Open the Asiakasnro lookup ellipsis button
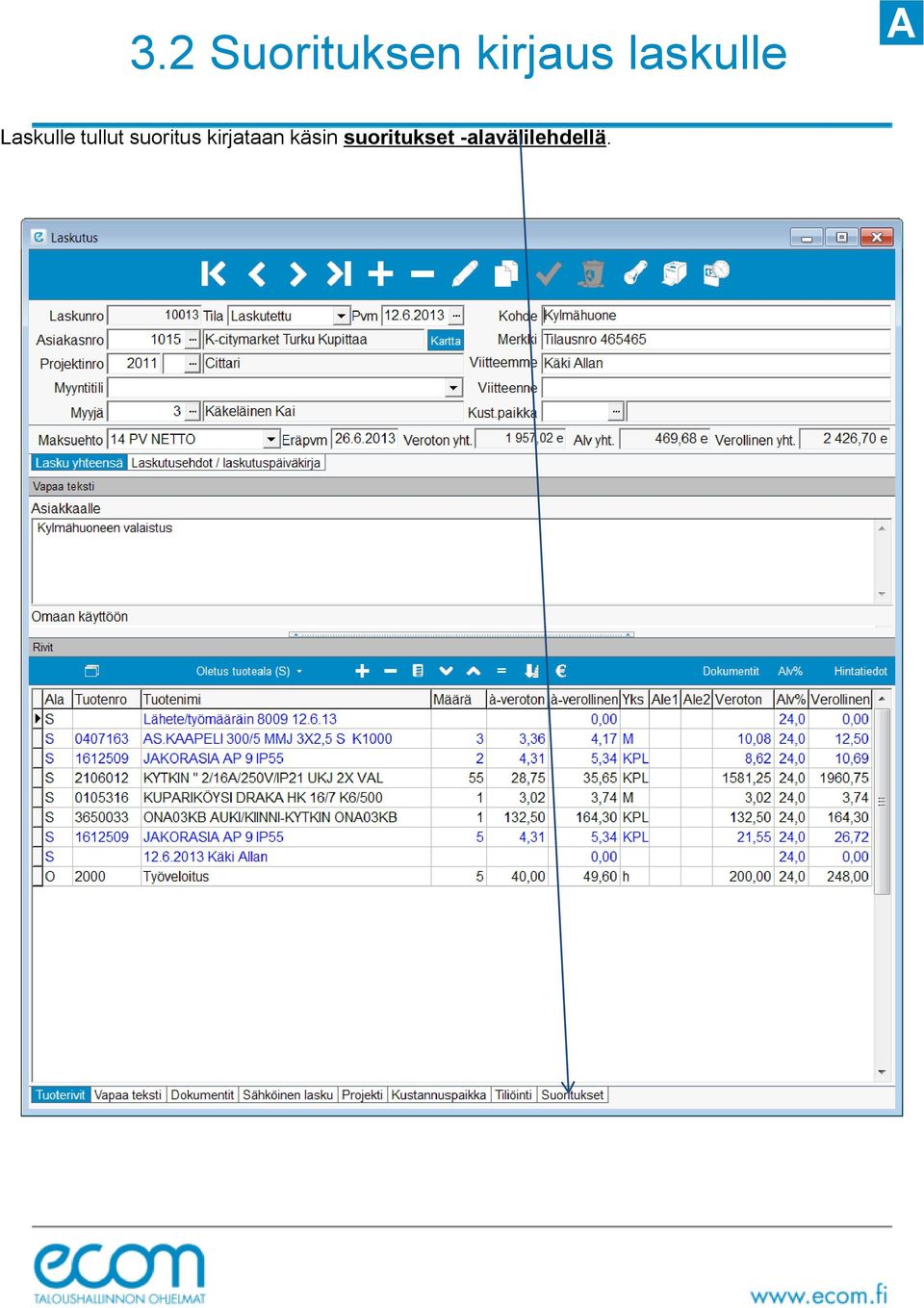 pyautogui.click(x=192, y=340)
